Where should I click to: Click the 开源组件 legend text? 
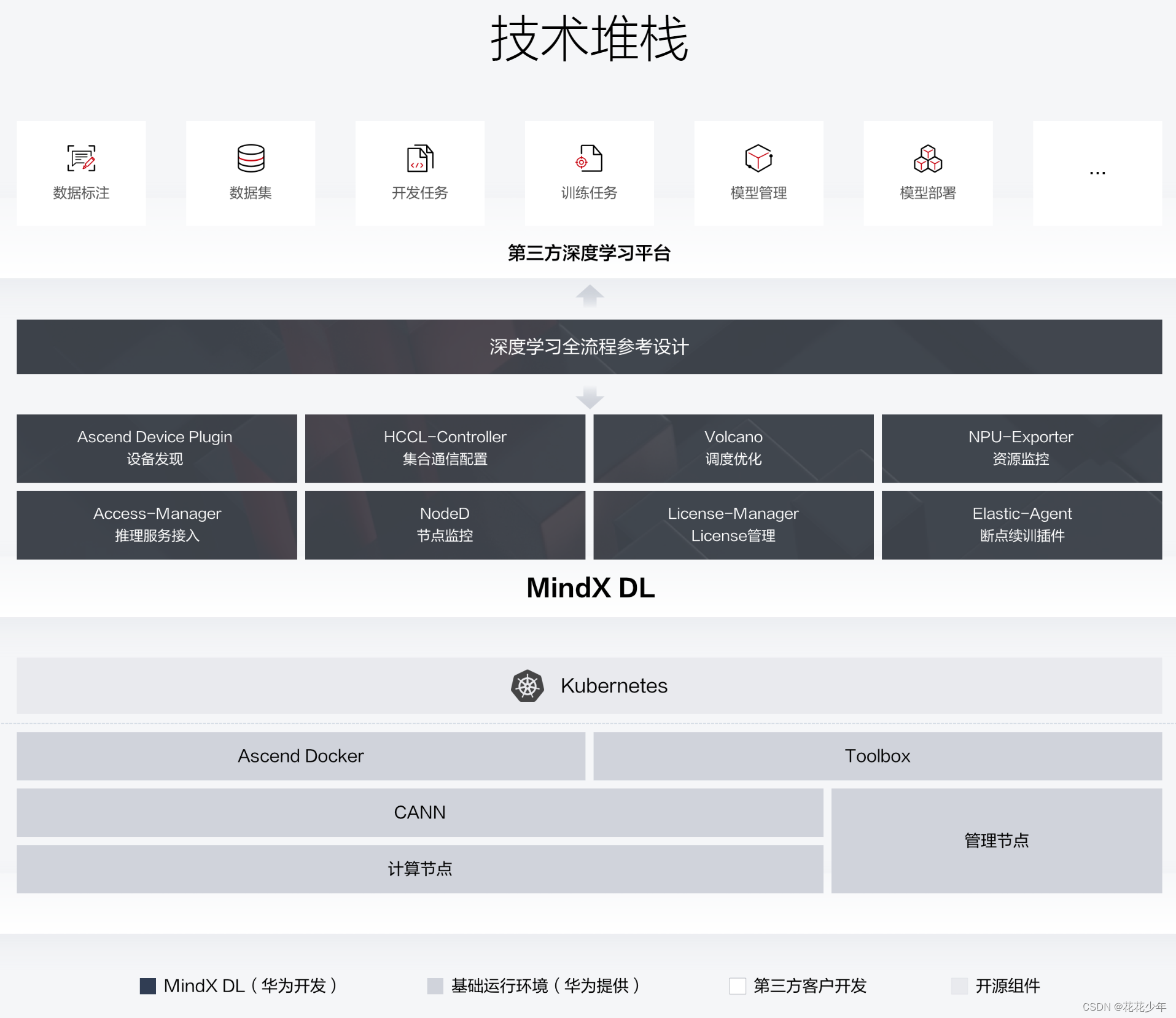coord(1008,986)
